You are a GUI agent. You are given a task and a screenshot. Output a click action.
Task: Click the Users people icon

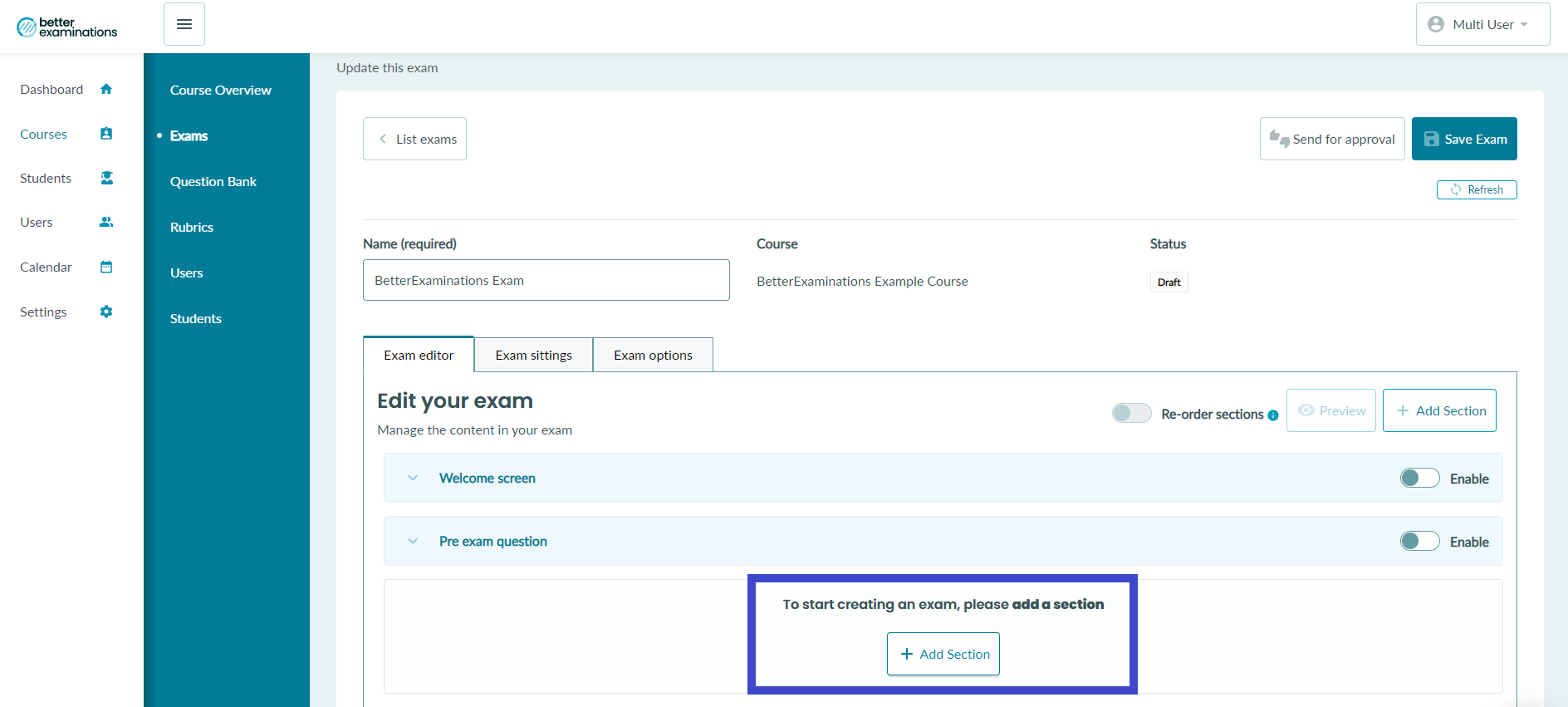tap(106, 222)
